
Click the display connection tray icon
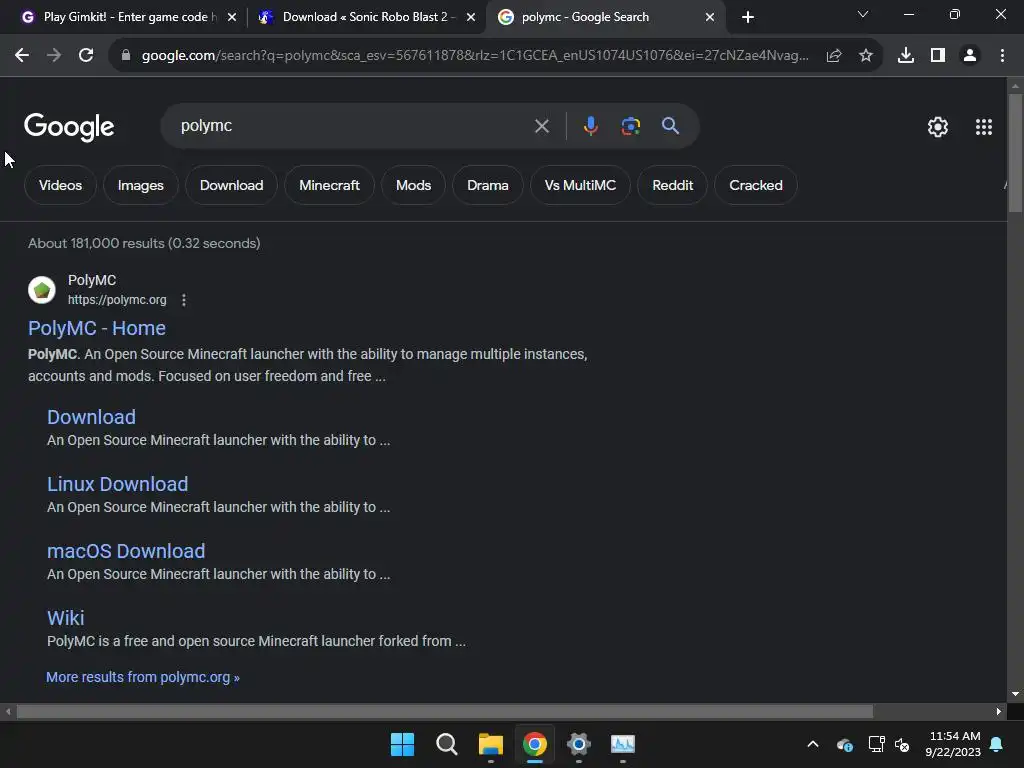pyautogui.click(x=876, y=744)
